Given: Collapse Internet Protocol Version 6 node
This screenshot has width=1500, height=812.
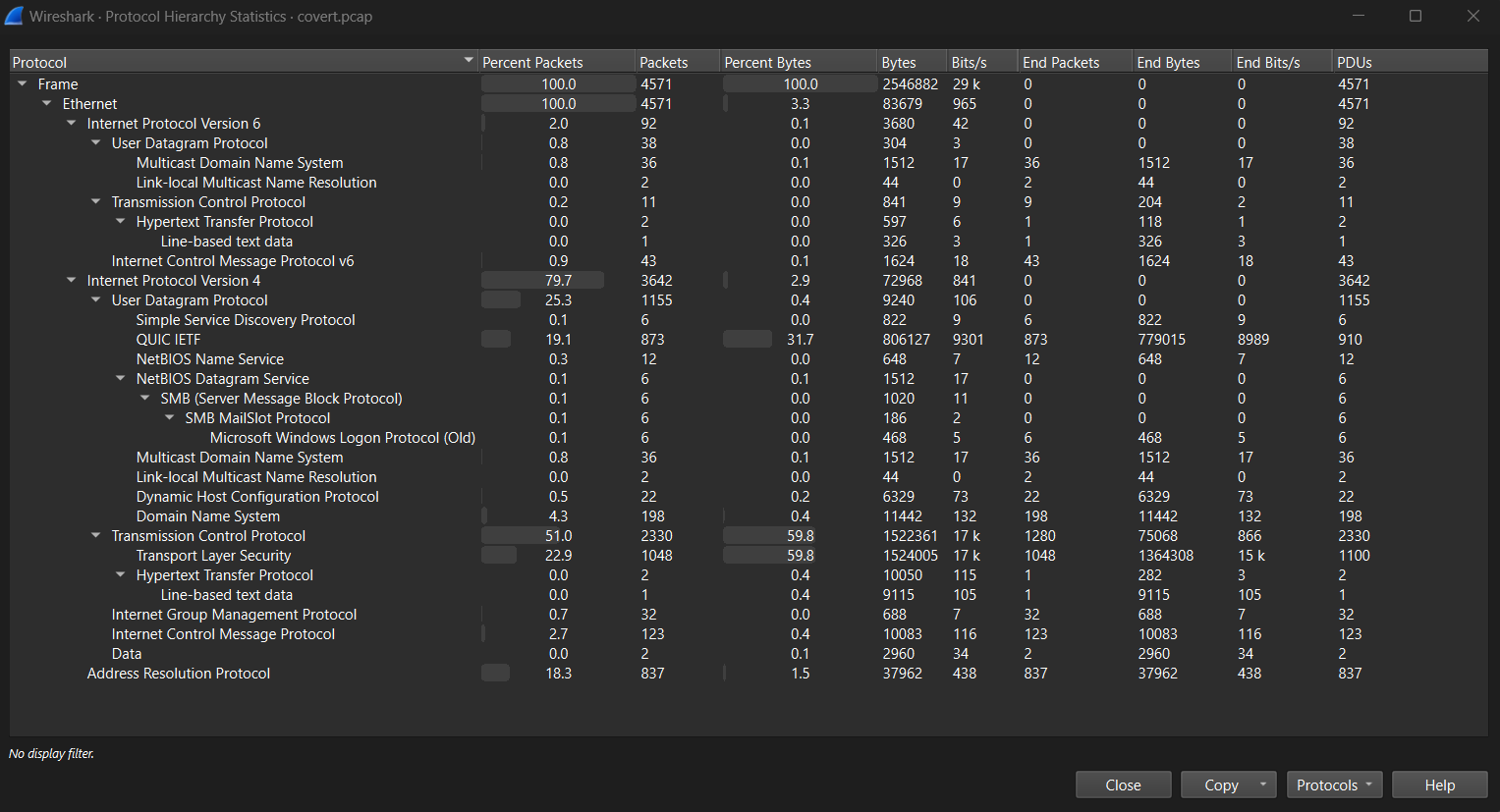Looking at the screenshot, I should (71, 124).
